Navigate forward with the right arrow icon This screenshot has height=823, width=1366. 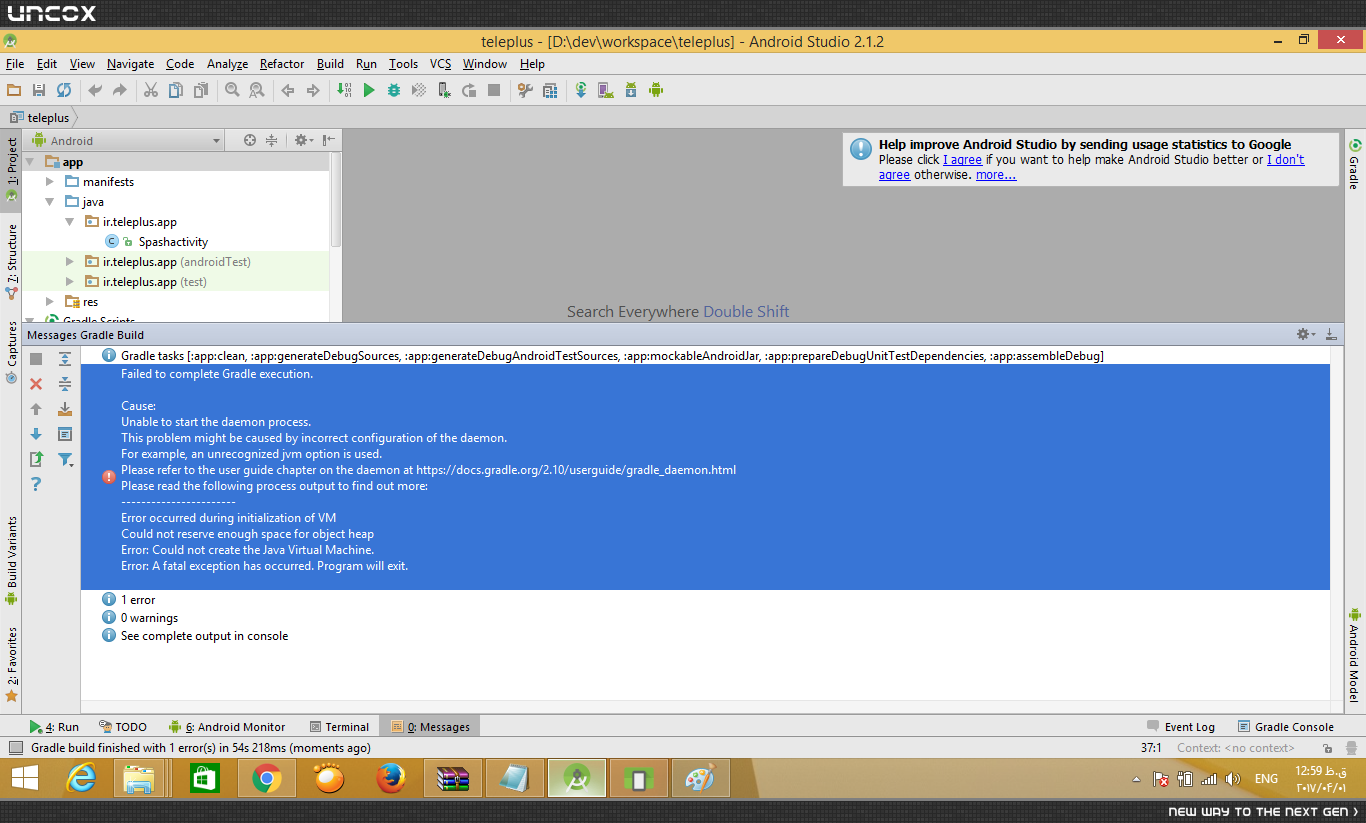313,90
